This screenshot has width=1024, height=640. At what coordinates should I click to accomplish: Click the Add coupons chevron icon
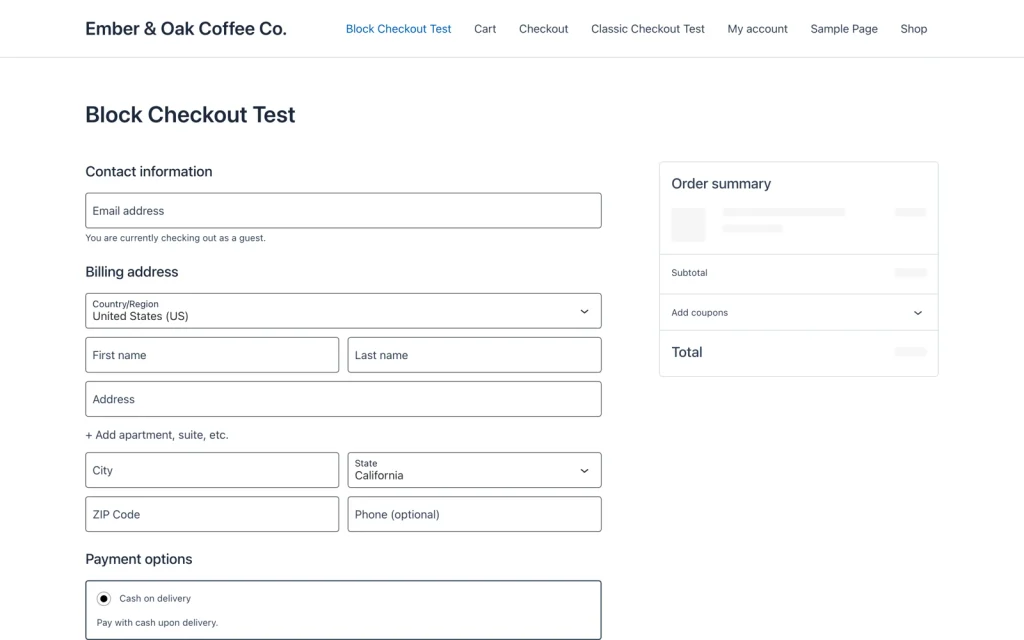click(918, 313)
